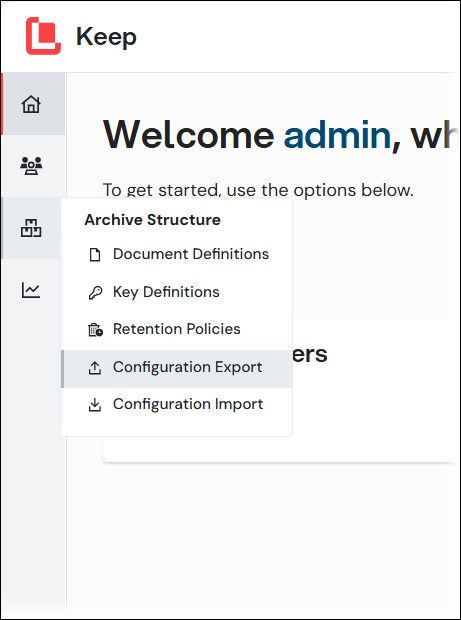Select Retention Policies menu entry

click(177, 329)
